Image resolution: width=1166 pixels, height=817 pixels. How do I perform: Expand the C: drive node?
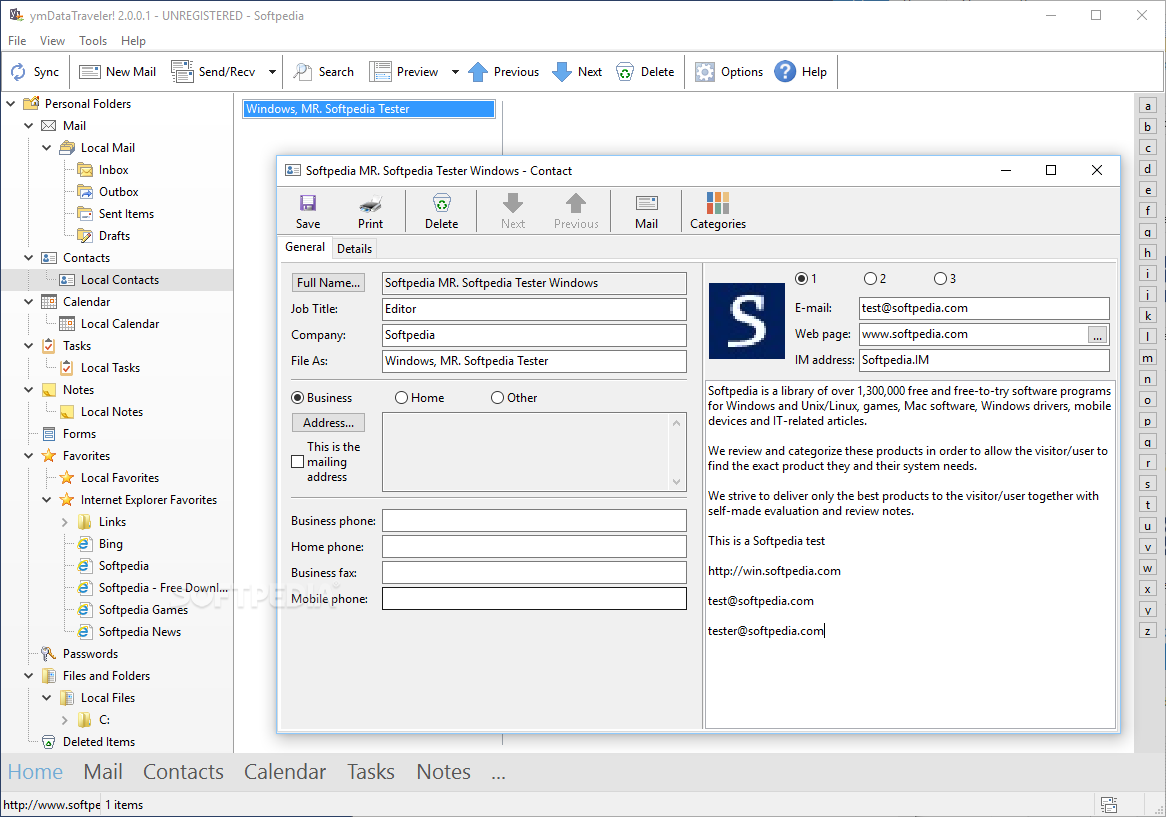tap(65, 720)
